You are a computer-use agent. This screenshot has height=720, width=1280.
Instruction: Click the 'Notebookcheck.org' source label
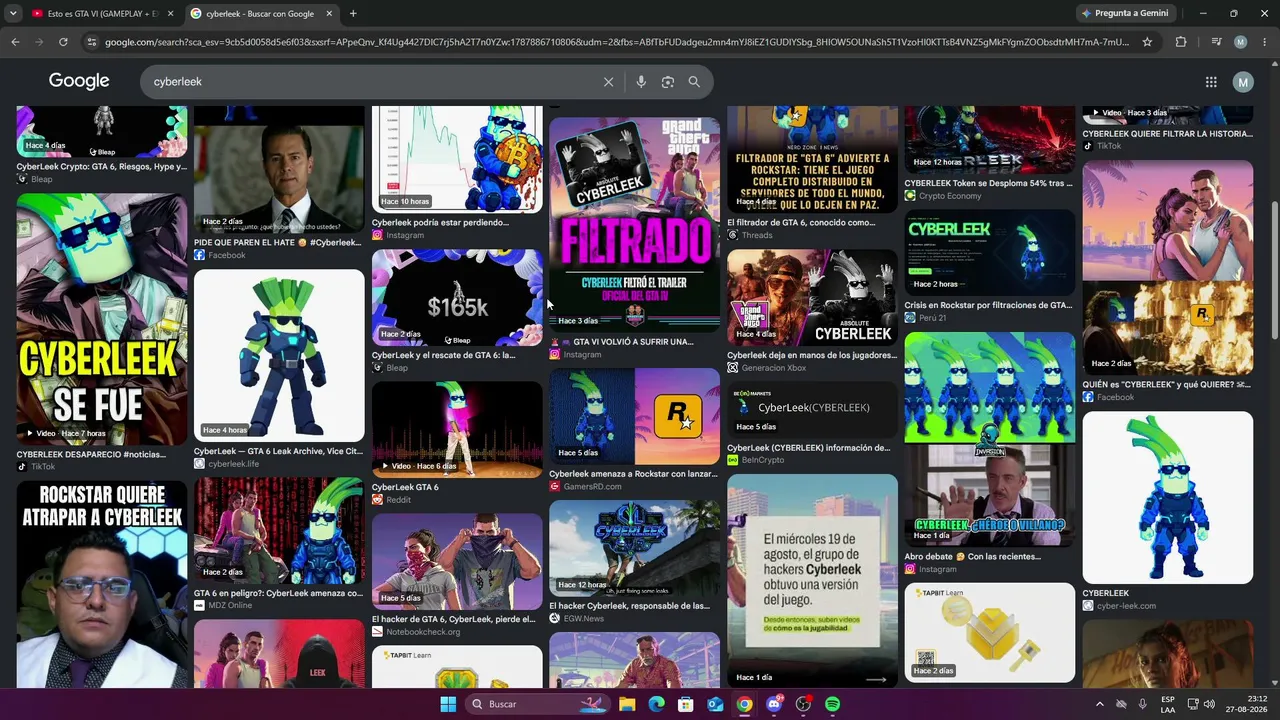coord(423,632)
